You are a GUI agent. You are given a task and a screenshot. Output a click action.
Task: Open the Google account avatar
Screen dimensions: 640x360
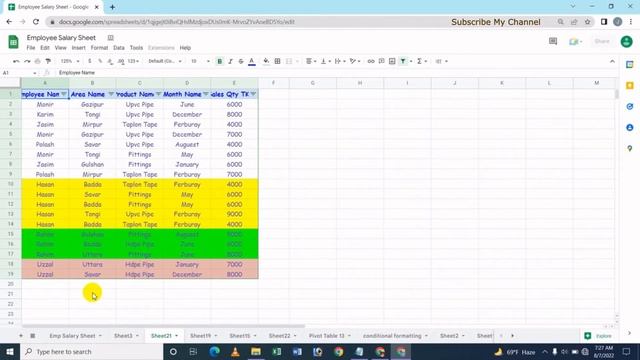click(627, 41)
